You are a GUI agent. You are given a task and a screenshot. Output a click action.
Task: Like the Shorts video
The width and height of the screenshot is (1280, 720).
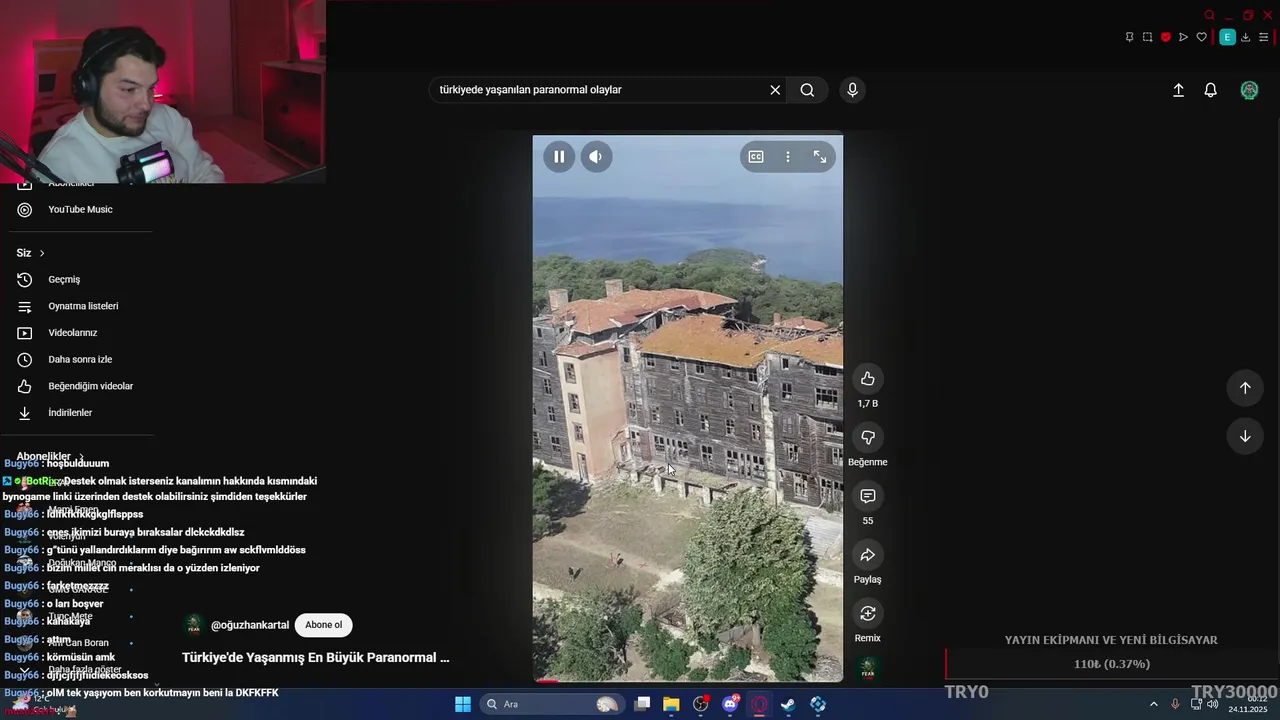click(x=868, y=379)
